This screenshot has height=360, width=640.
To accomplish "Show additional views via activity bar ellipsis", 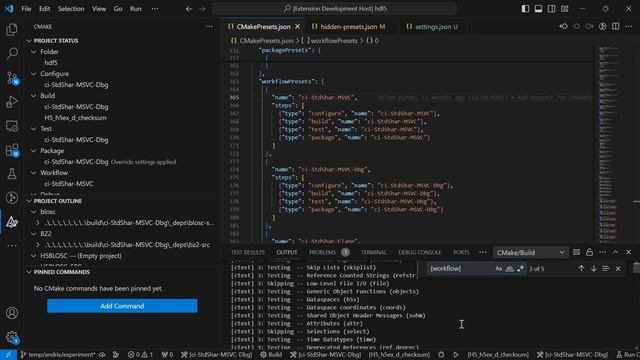I will point(12,246).
